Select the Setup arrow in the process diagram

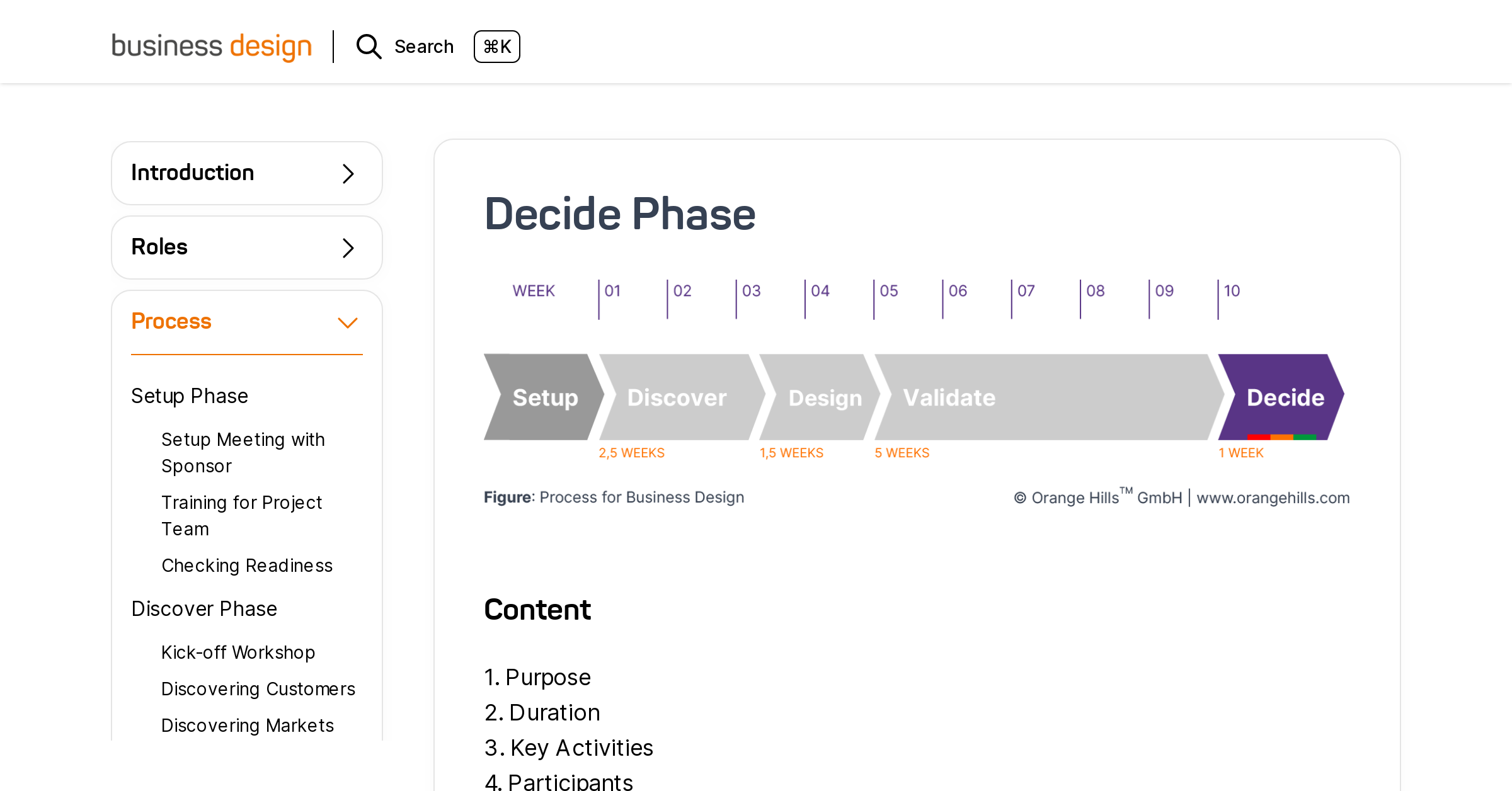tap(544, 397)
